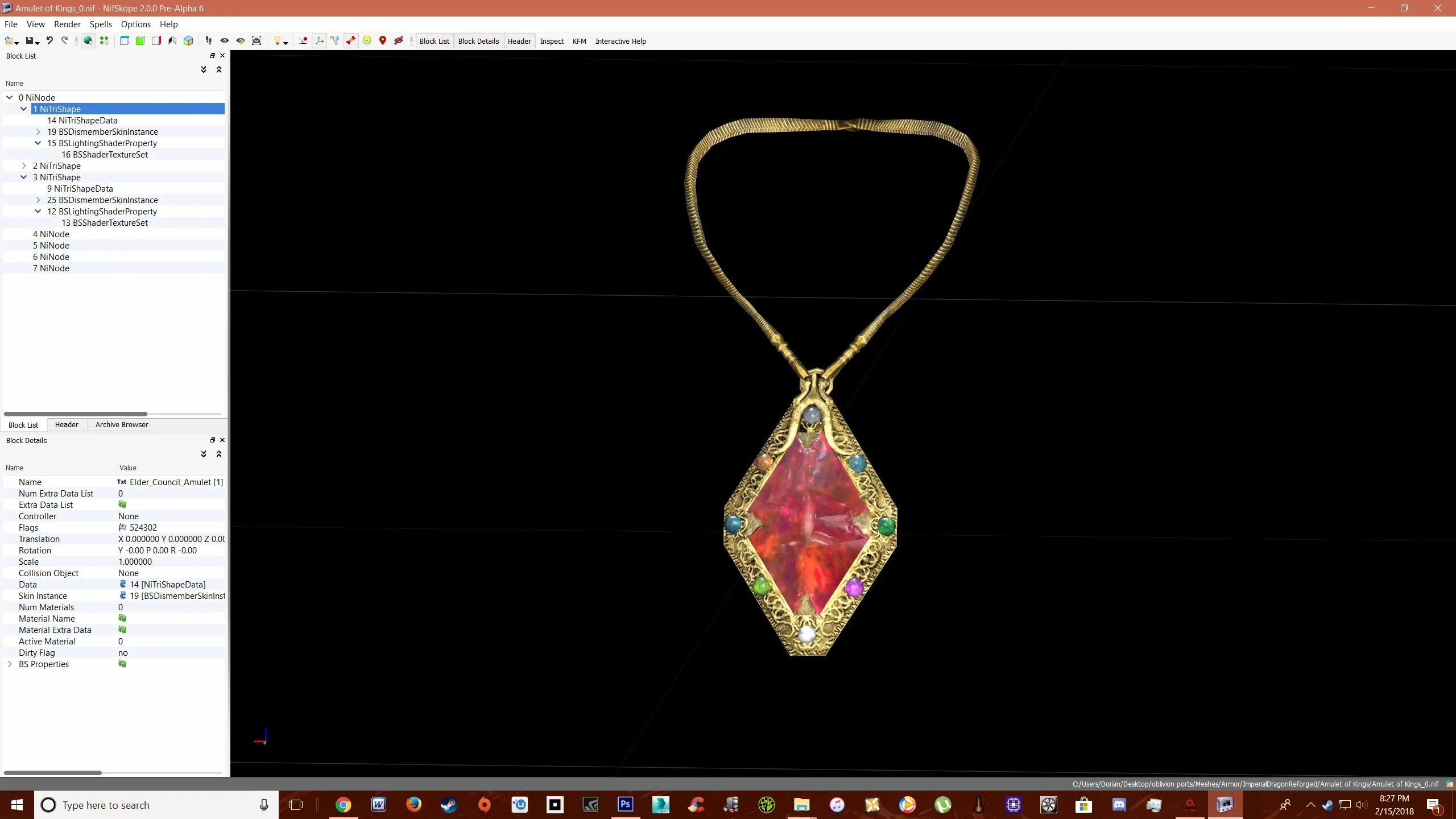
Task: Open the Spells menu
Action: pos(101,24)
